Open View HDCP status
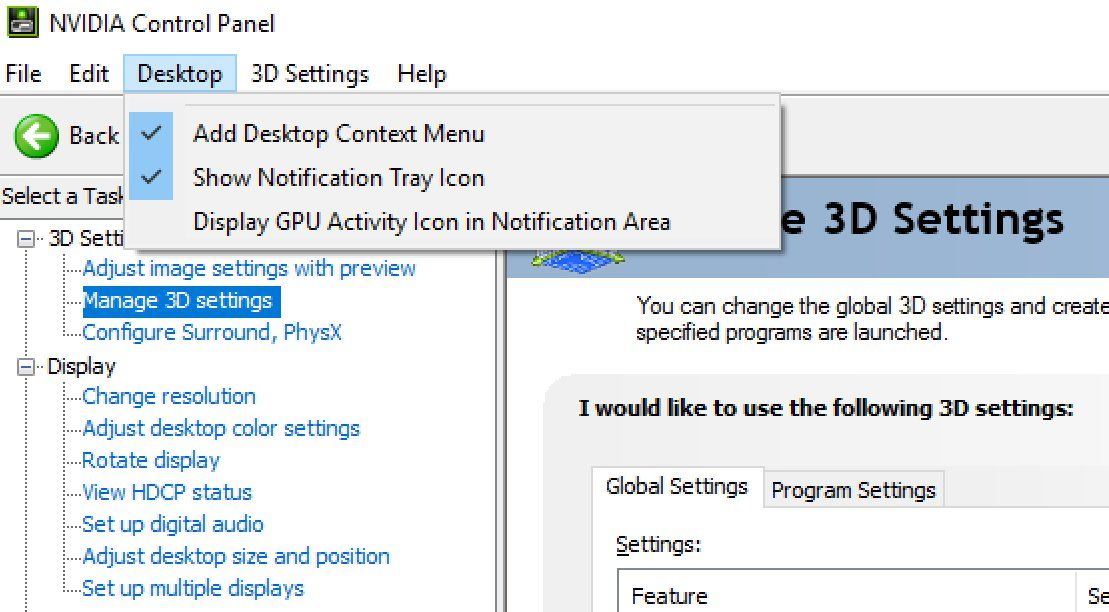The height and width of the screenshot is (612, 1109). [166, 492]
